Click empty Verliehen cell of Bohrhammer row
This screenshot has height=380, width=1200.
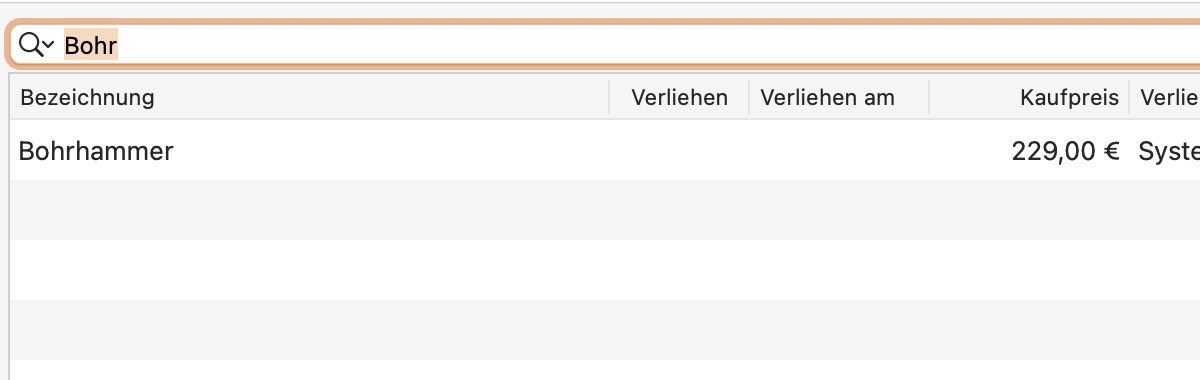click(679, 151)
